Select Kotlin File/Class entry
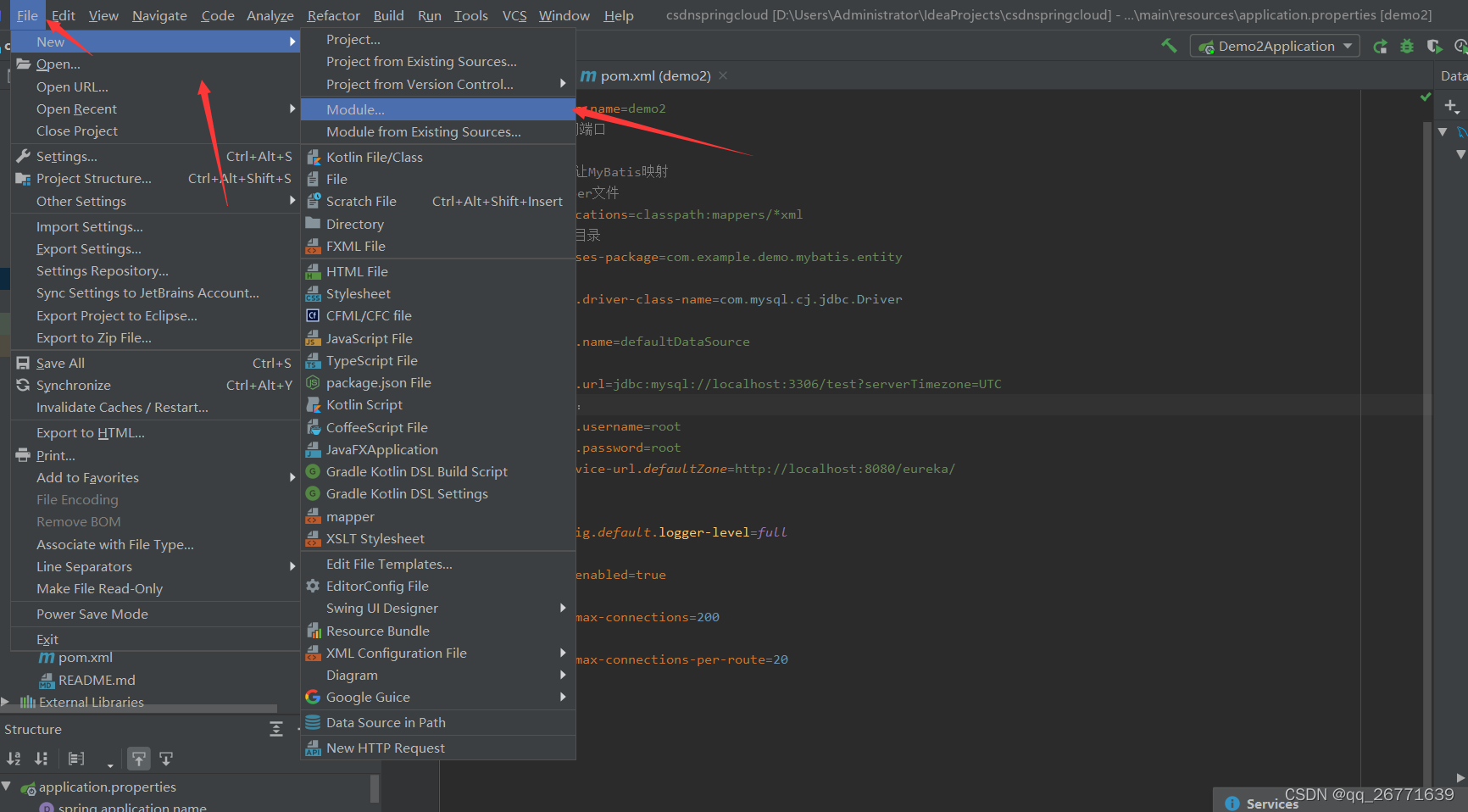This screenshot has width=1468, height=812. [438, 157]
